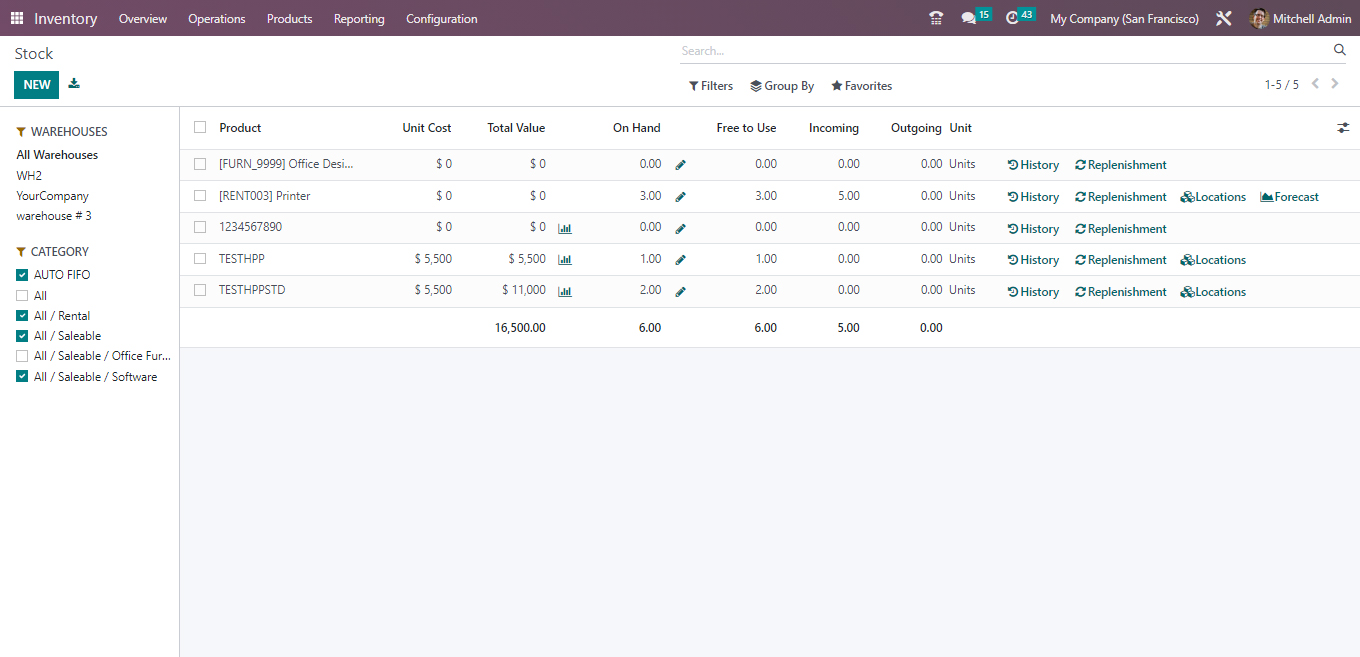1360x657 pixels.
Task: Click the developer tools wrench icon
Action: point(1224,18)
